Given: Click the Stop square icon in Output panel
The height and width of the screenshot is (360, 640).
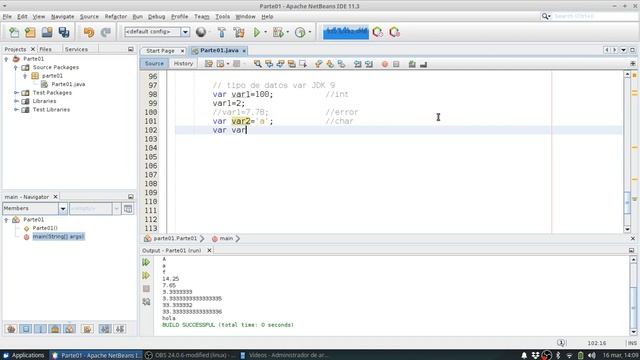Looking at the screenshot, I should pos(146,289).
